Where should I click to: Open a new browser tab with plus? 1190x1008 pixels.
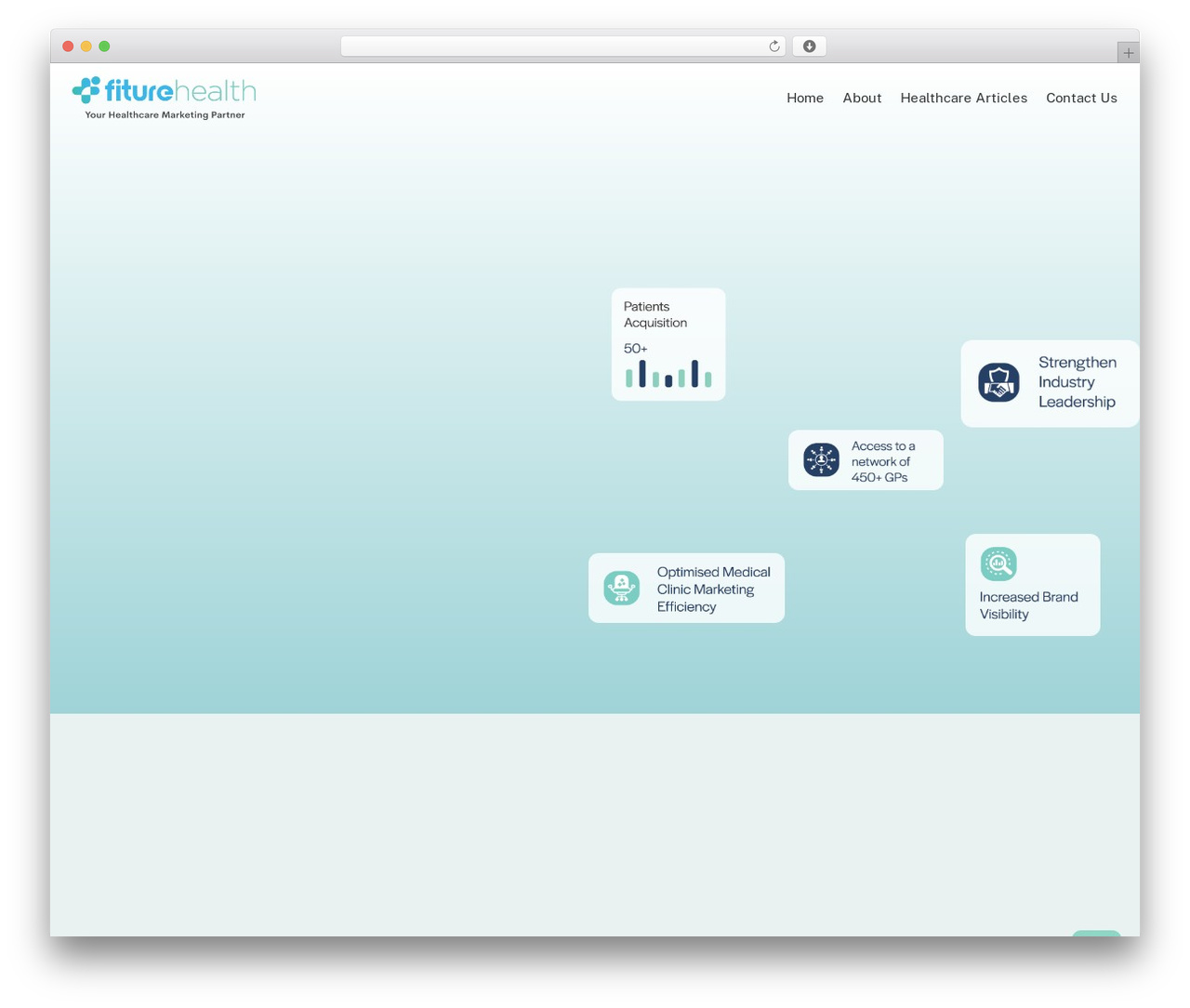coord(1128,53)
